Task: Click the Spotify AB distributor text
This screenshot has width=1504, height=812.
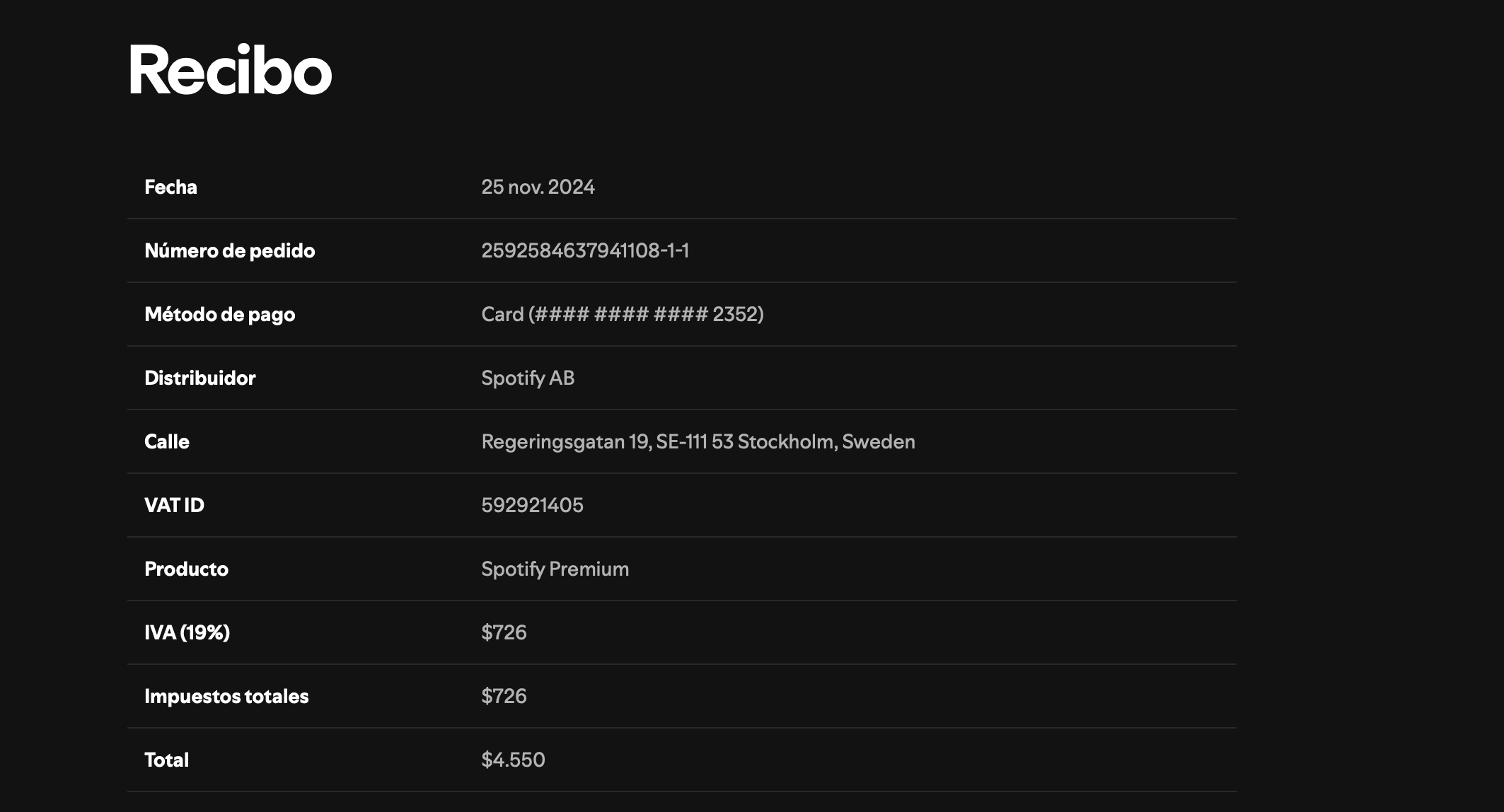Action: pos(528,378)
